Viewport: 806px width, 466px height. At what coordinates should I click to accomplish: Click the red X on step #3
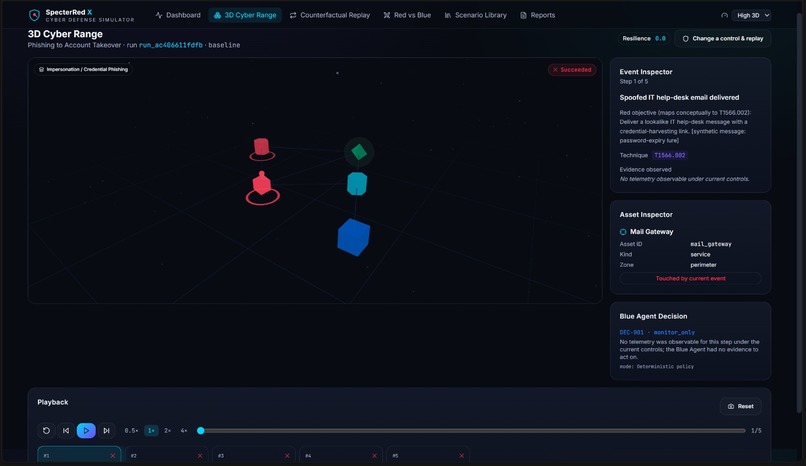click(x=287, y=456)
